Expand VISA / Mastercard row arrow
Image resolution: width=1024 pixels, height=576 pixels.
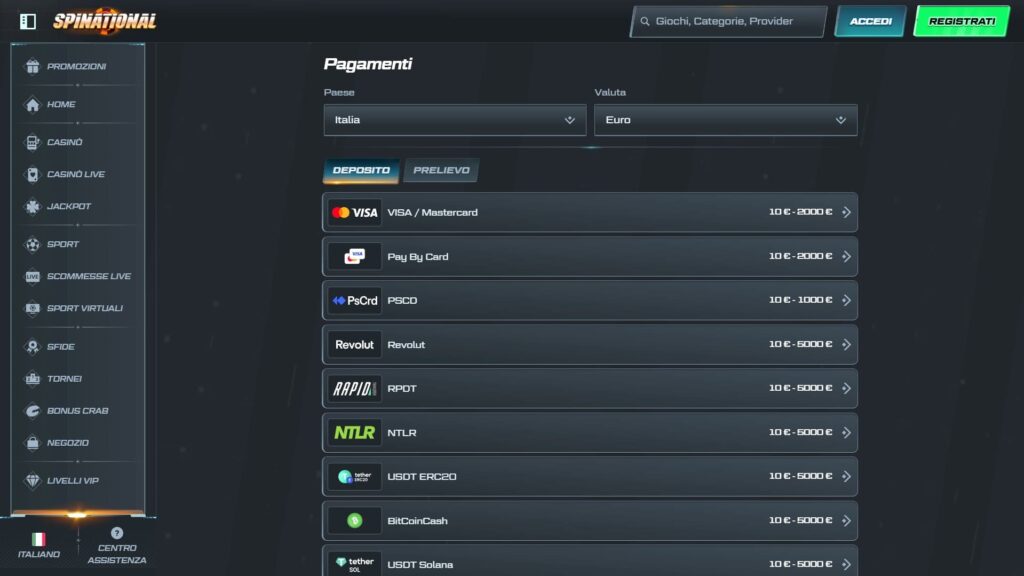click(x=846, y=212)
